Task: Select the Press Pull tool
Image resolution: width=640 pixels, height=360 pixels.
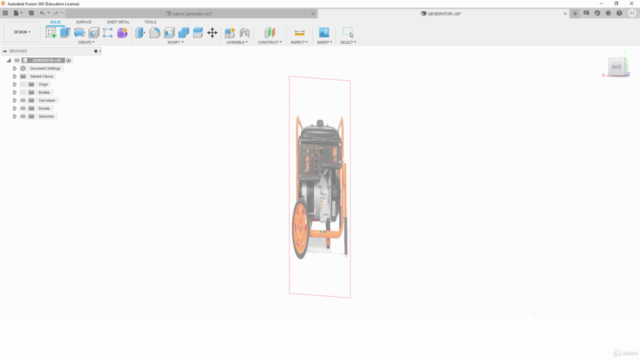Action: 140,33
